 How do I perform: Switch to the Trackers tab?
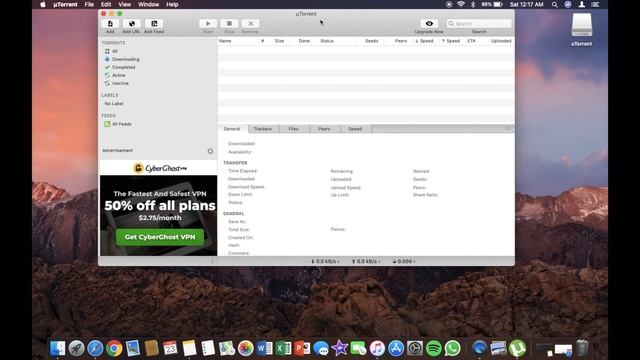pyautogui.click(x=263, y=129)
